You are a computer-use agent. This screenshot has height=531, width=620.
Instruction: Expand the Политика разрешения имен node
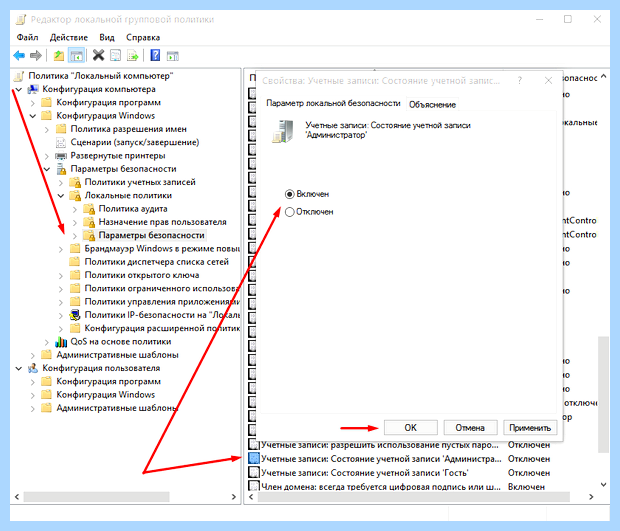click(x=47, y=129)
